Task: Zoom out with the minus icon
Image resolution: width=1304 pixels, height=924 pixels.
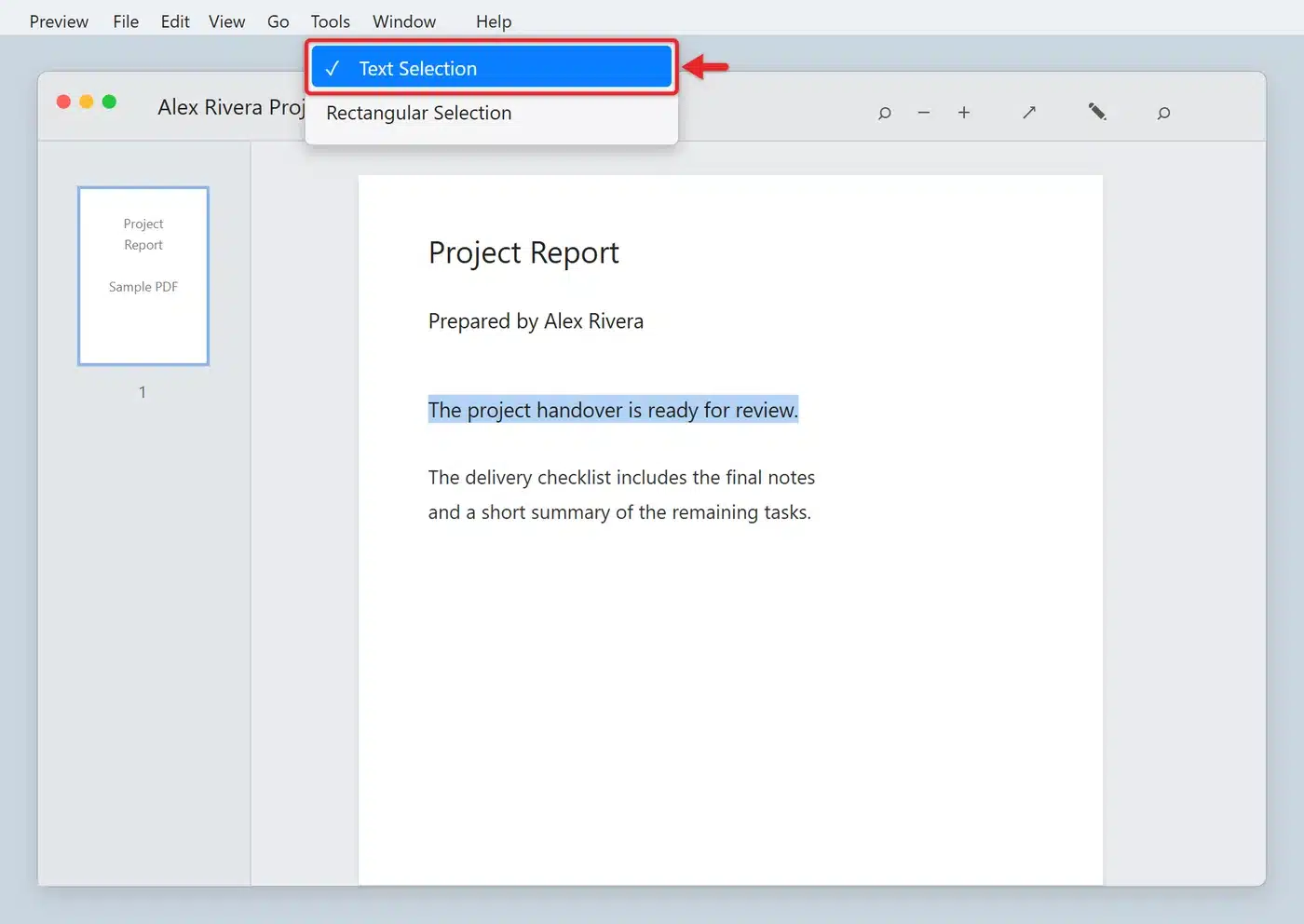Action: click(924, 113)
